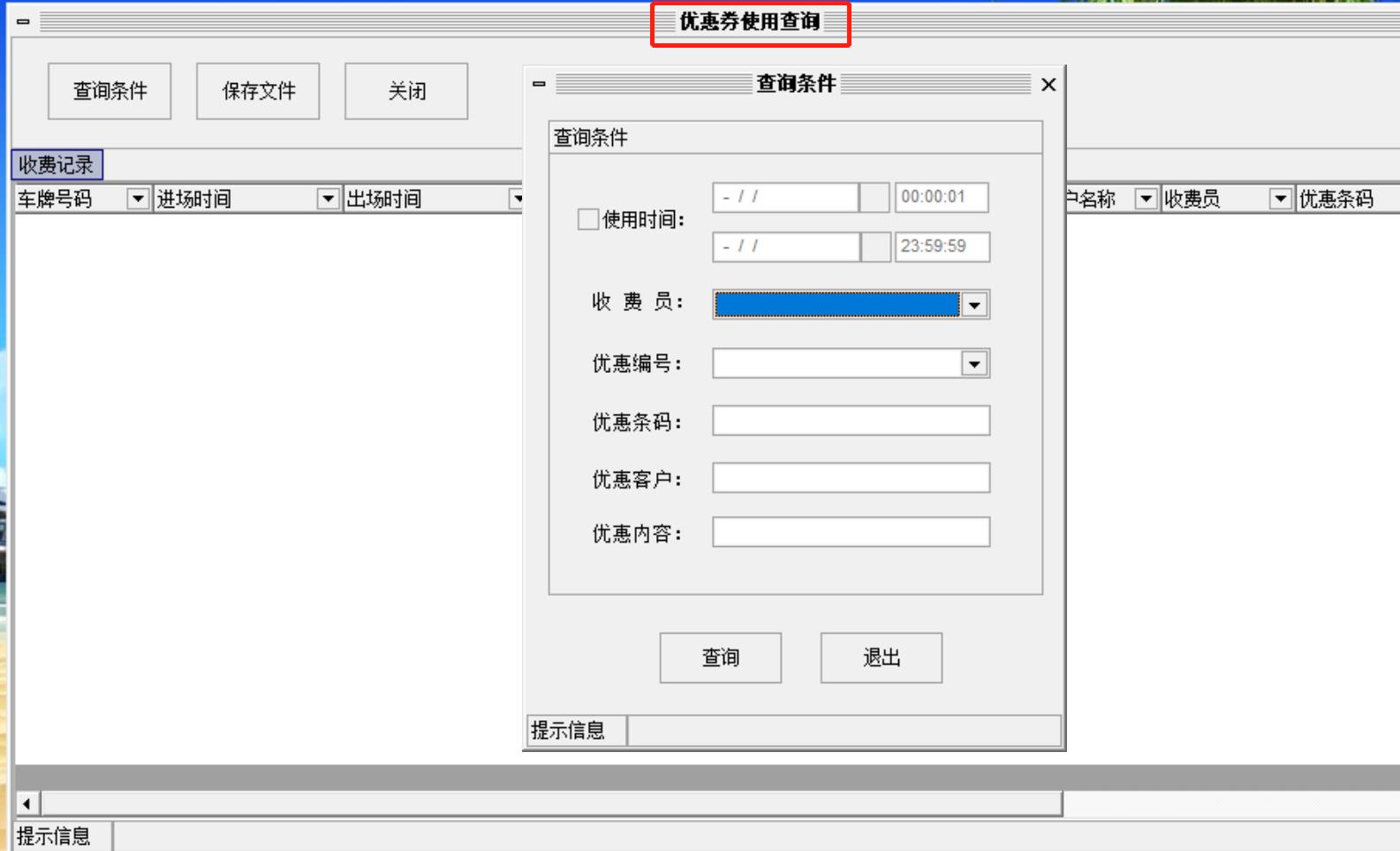Open the end date picker button
1400x851 pixels.
pos(875,247)
